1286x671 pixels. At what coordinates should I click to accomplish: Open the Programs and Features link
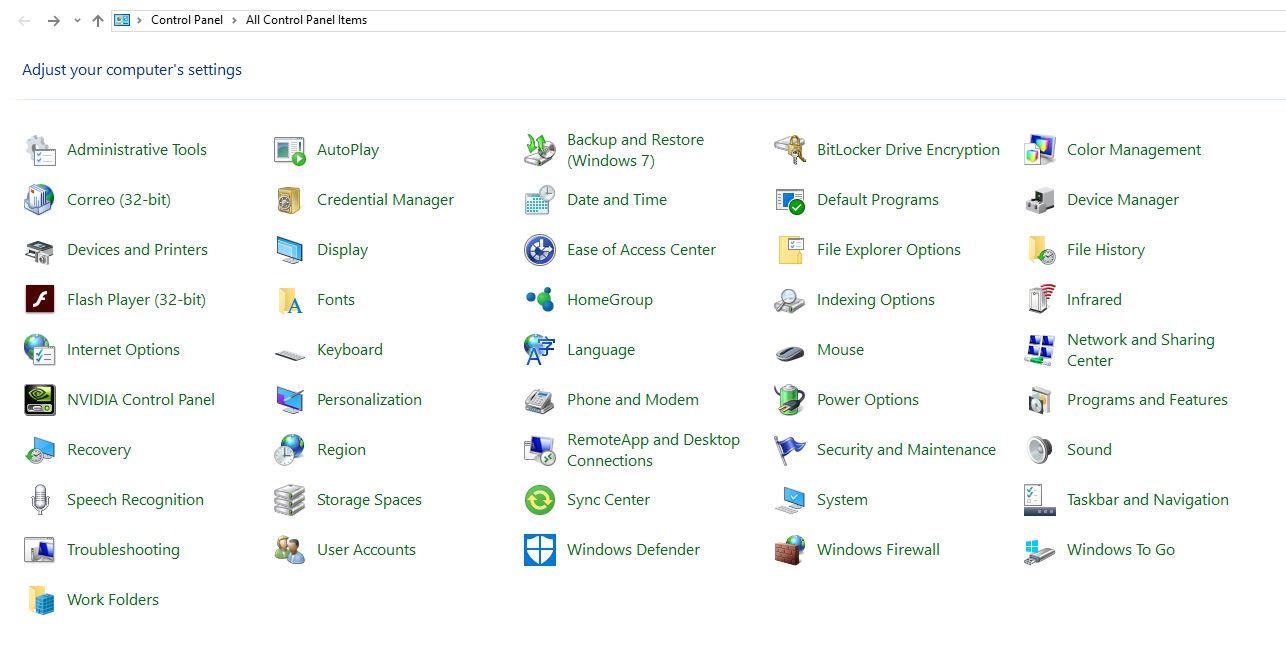coord(1146,400)
